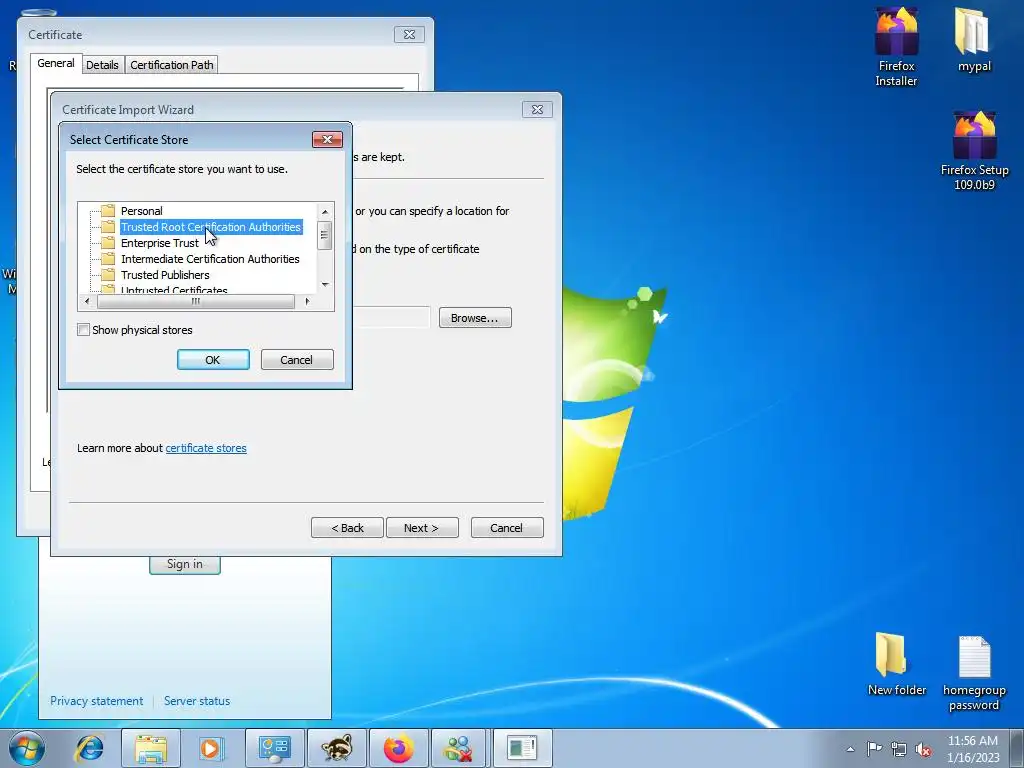Show hidden tray icons arrow
The width and height of the screenshot is (1024, 768).
tap(850, 749)
